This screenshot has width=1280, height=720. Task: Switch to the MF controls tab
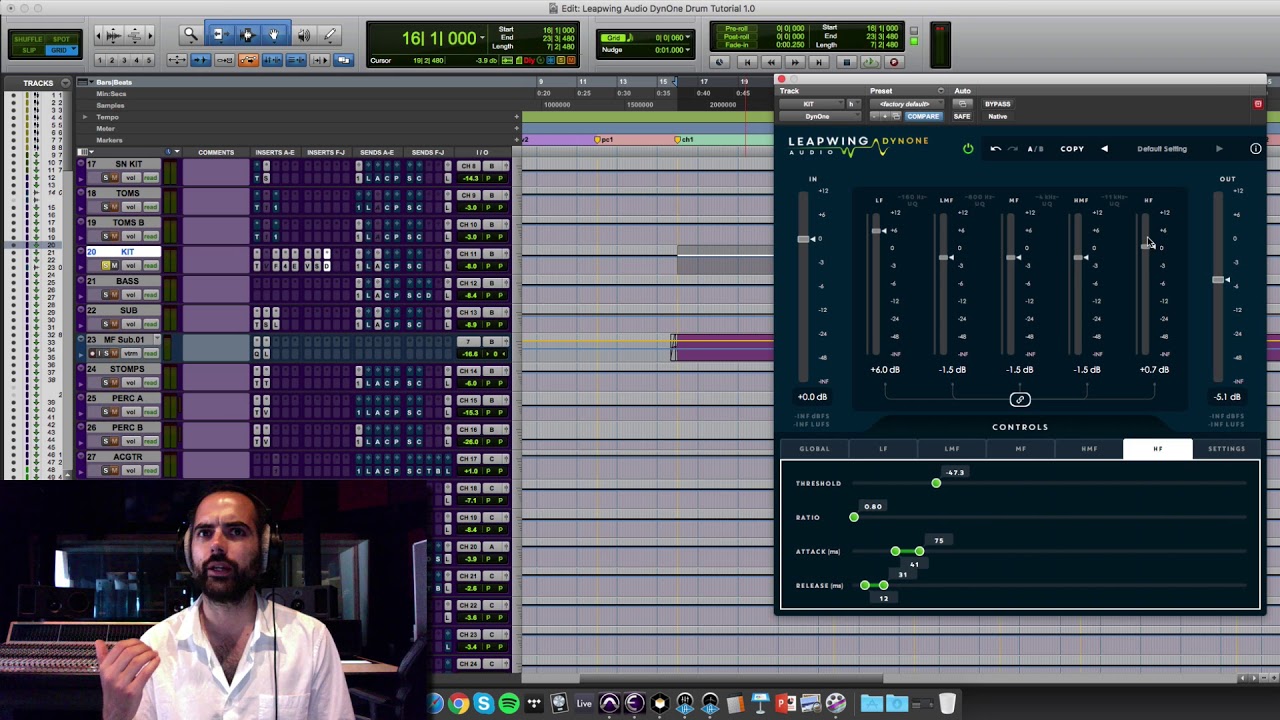[1021, 449]
